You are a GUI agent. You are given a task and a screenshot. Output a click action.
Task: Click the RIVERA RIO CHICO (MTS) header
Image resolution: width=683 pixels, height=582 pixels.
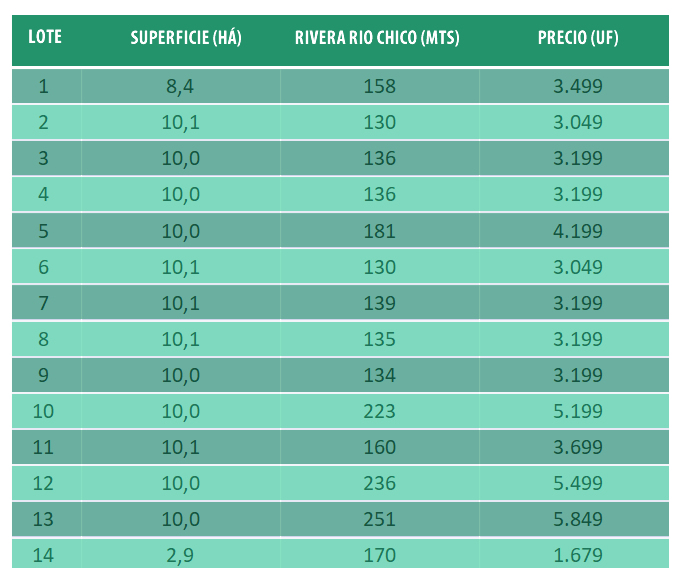click(377, 38)
